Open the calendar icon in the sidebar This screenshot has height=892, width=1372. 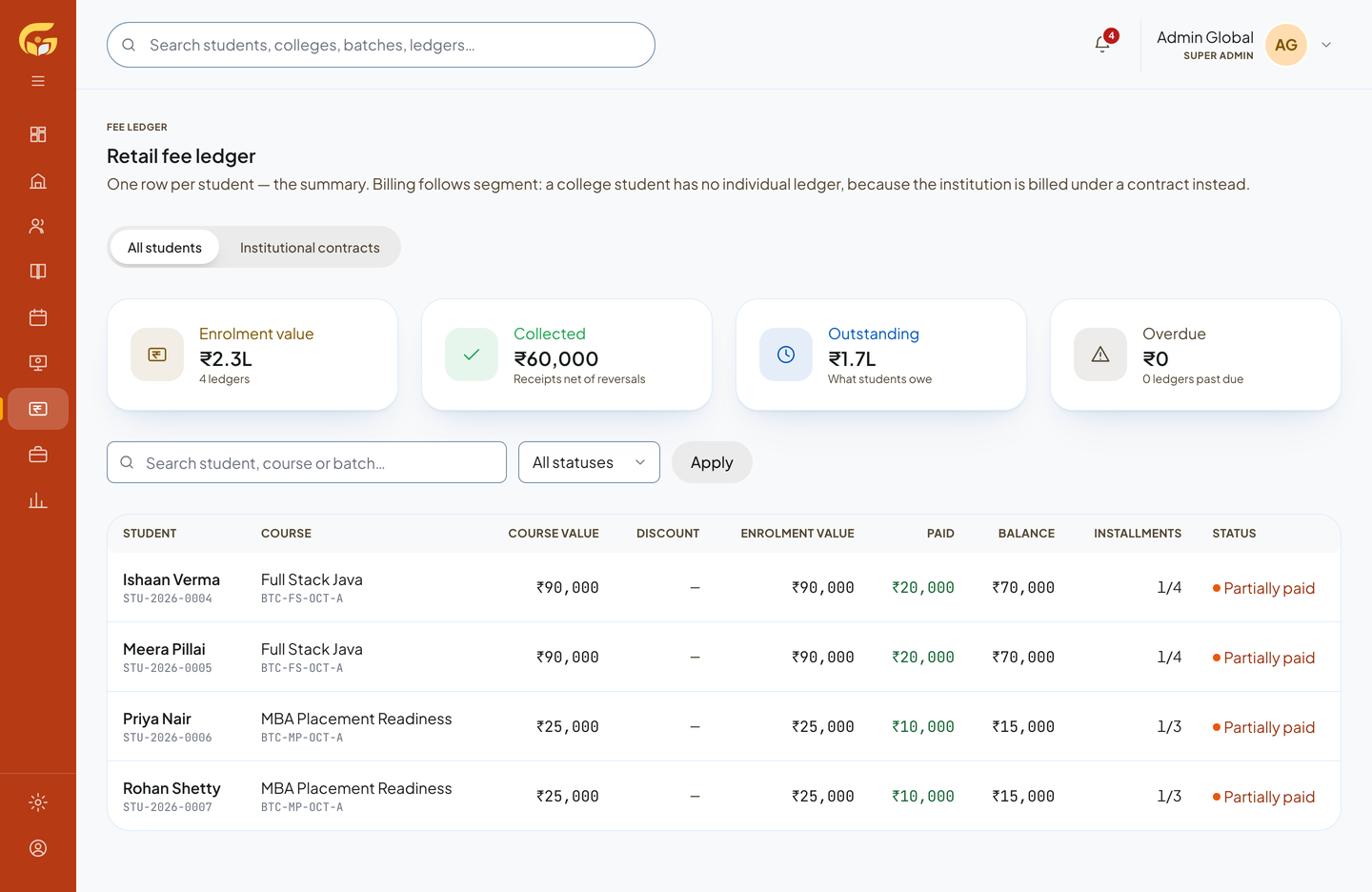[x=38, y=317]
